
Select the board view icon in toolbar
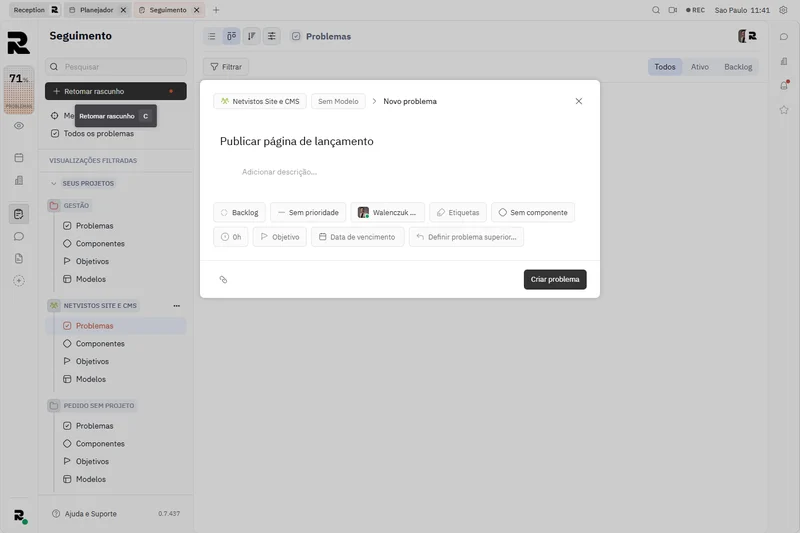pos(232,36)
